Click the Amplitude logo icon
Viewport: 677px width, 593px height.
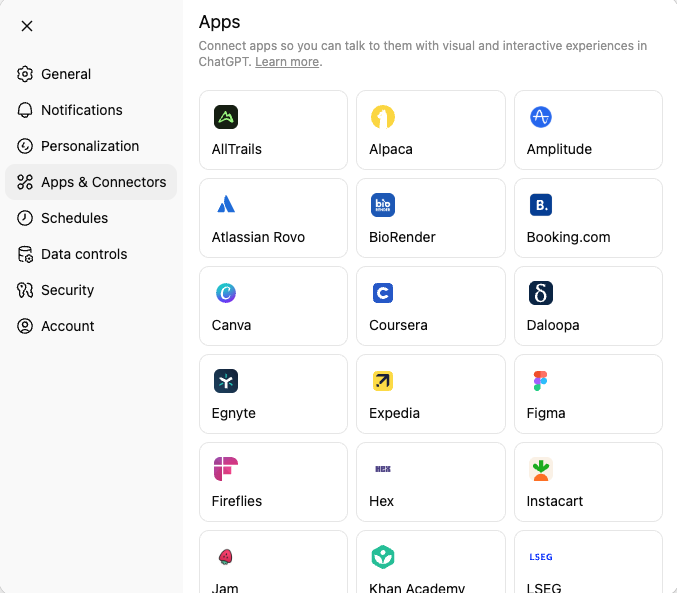(x=541, y=117)
